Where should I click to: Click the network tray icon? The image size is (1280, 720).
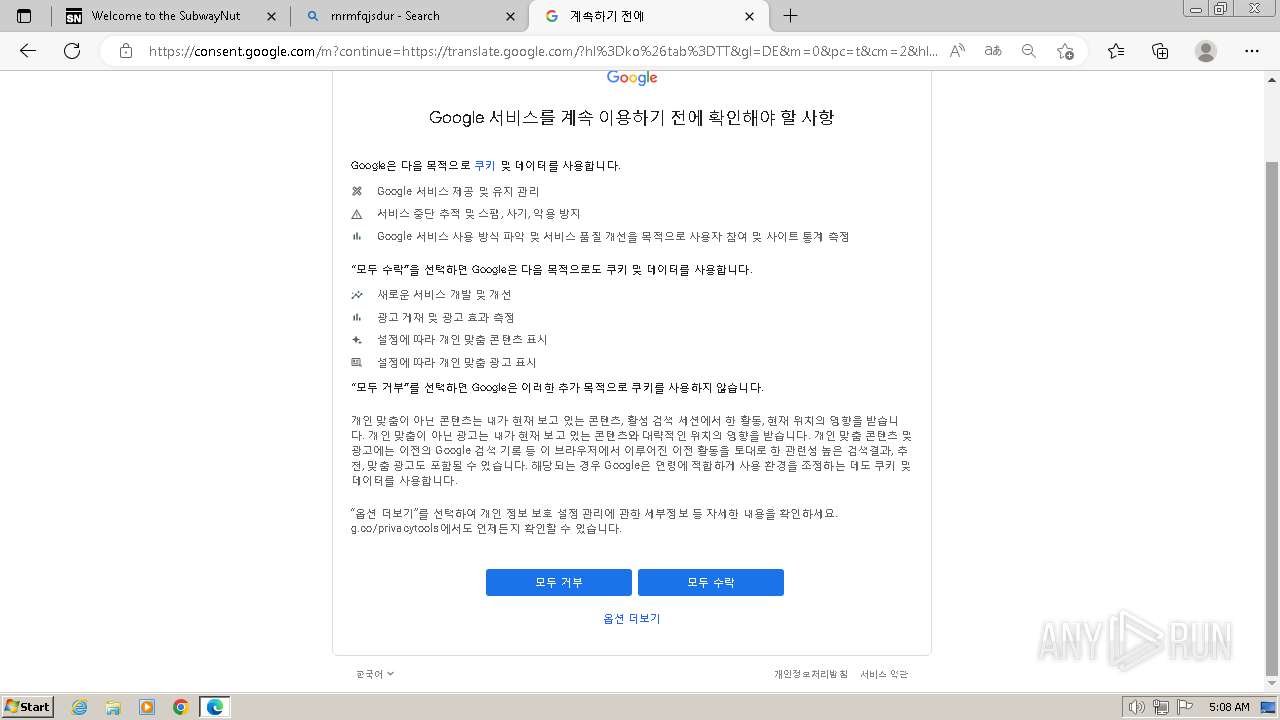click(1161, 707)
